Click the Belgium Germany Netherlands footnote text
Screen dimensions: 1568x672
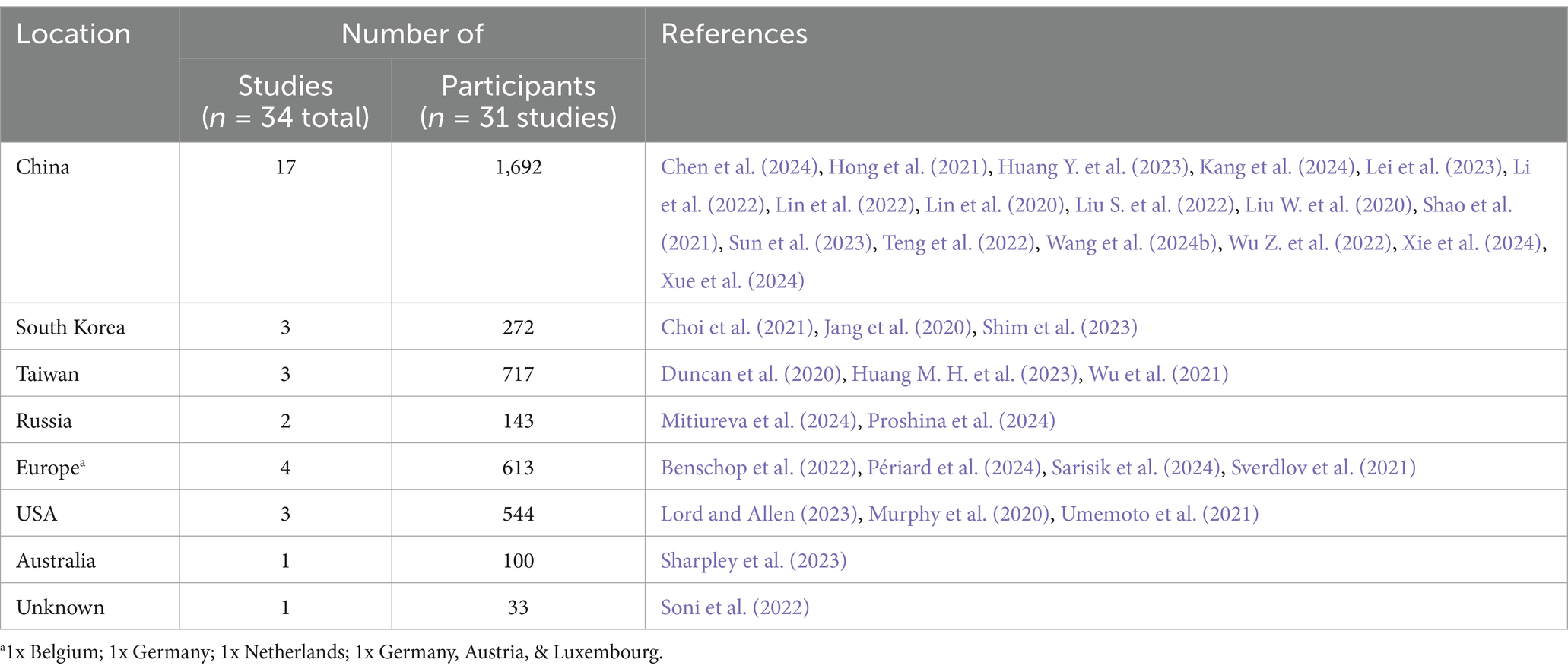332,652
